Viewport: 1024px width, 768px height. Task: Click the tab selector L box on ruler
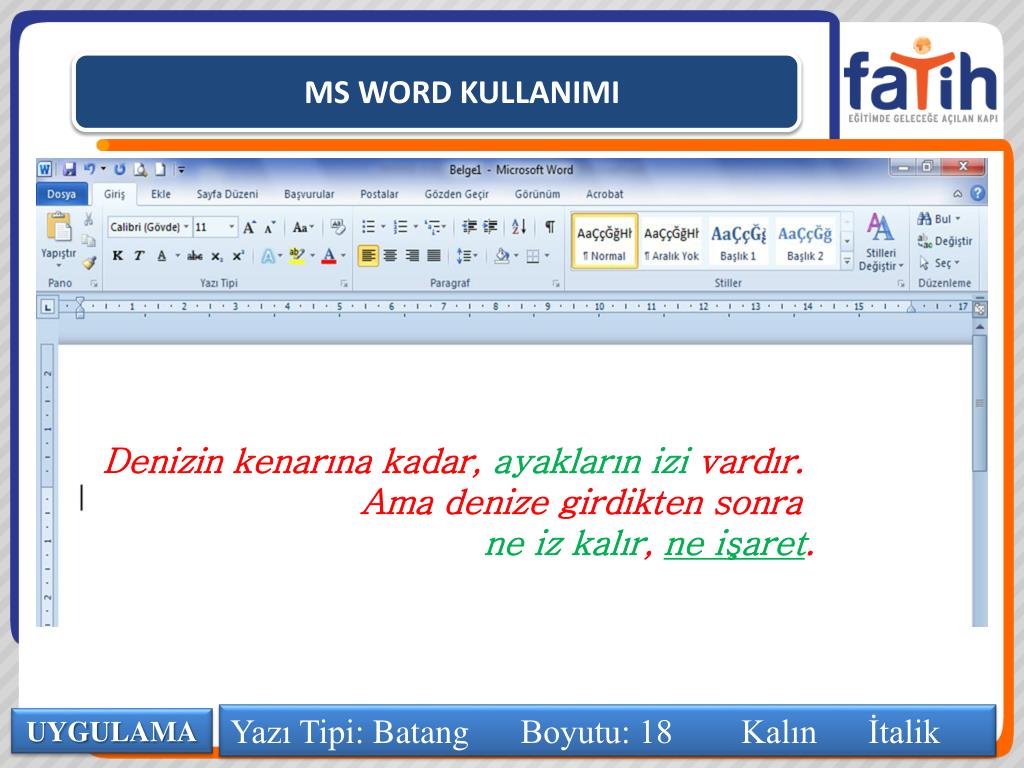47,306
